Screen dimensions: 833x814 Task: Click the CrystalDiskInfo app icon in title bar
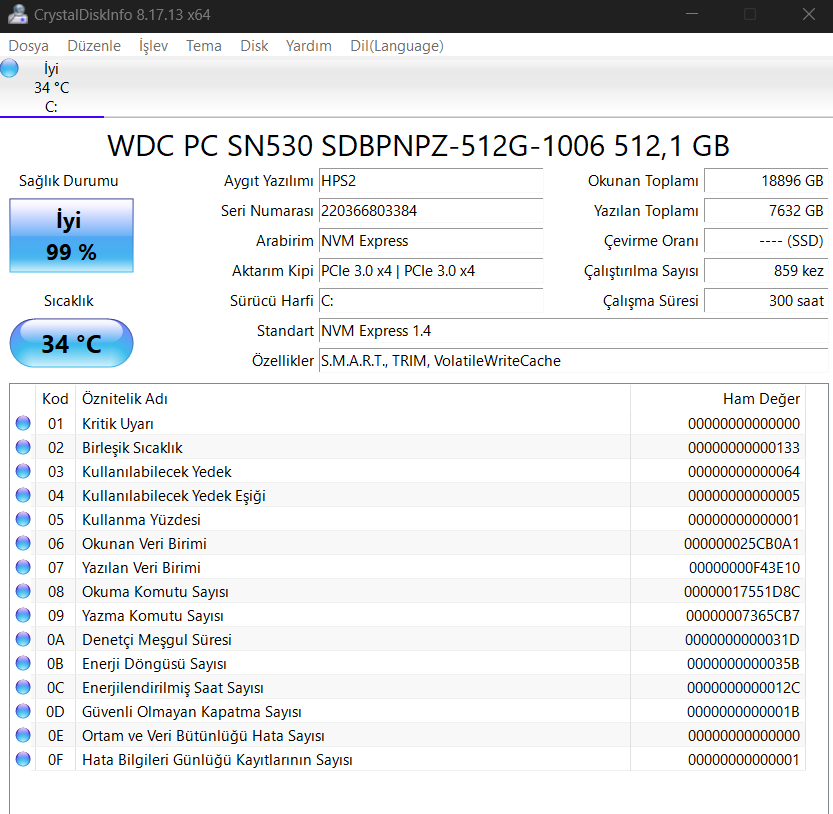tap(18, 14)
